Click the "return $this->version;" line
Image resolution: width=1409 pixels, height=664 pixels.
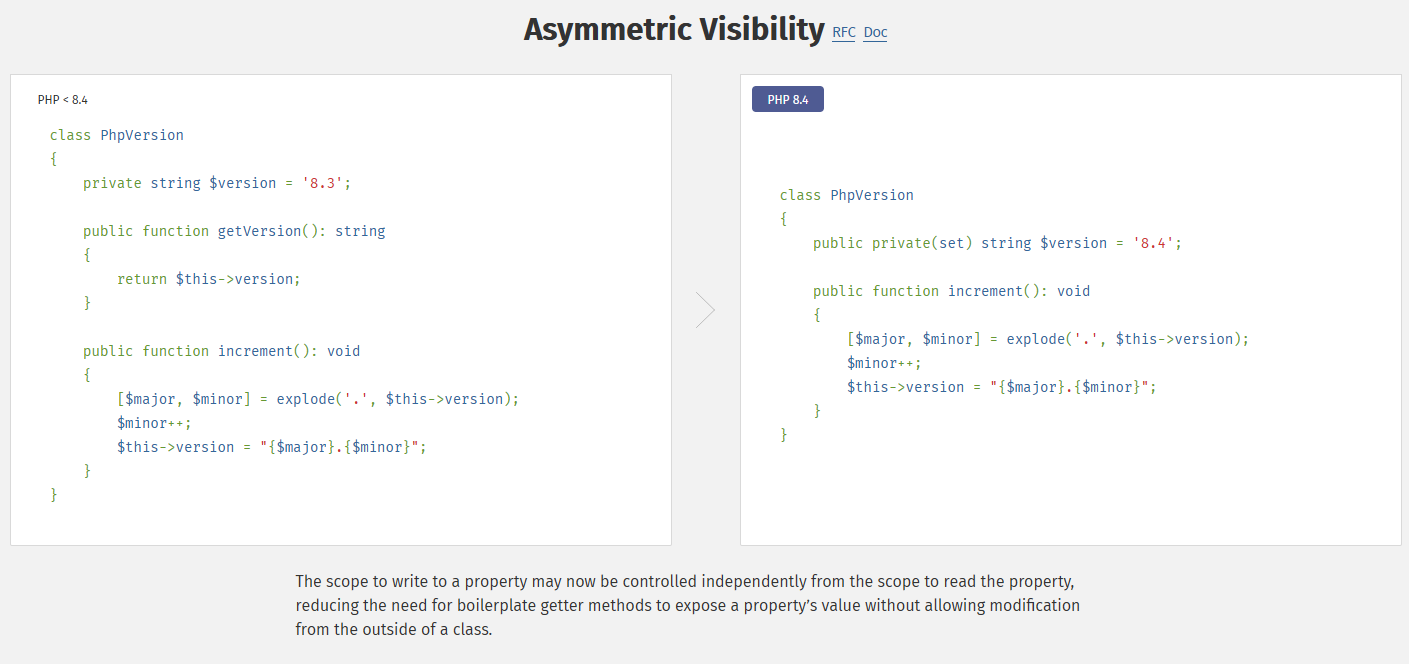coord(208,279)
